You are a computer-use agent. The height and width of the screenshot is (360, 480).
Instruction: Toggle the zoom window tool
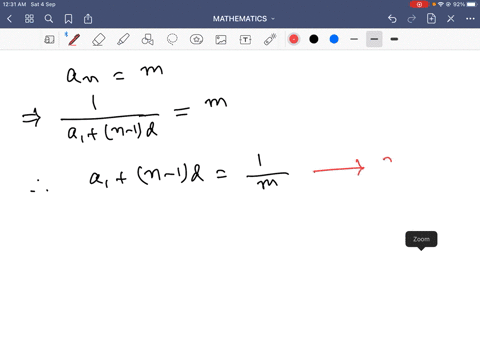tap(49, 40)
